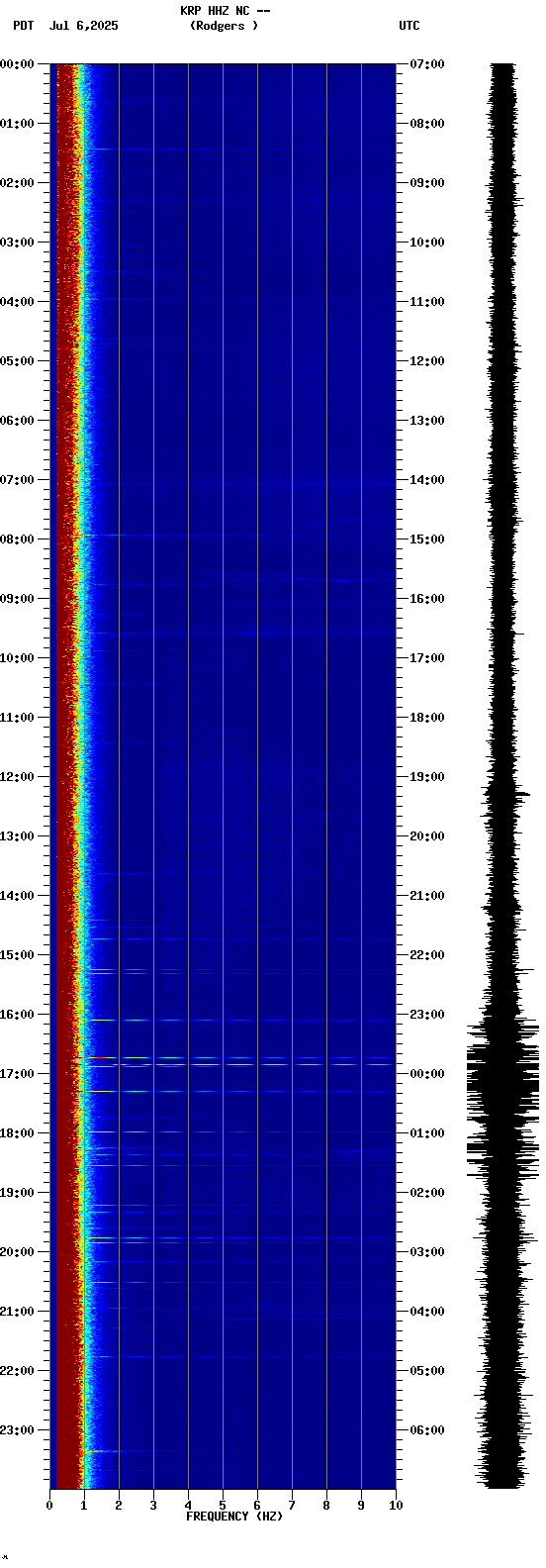Click the 7 Hz frequency tick label

[292, 1506]
